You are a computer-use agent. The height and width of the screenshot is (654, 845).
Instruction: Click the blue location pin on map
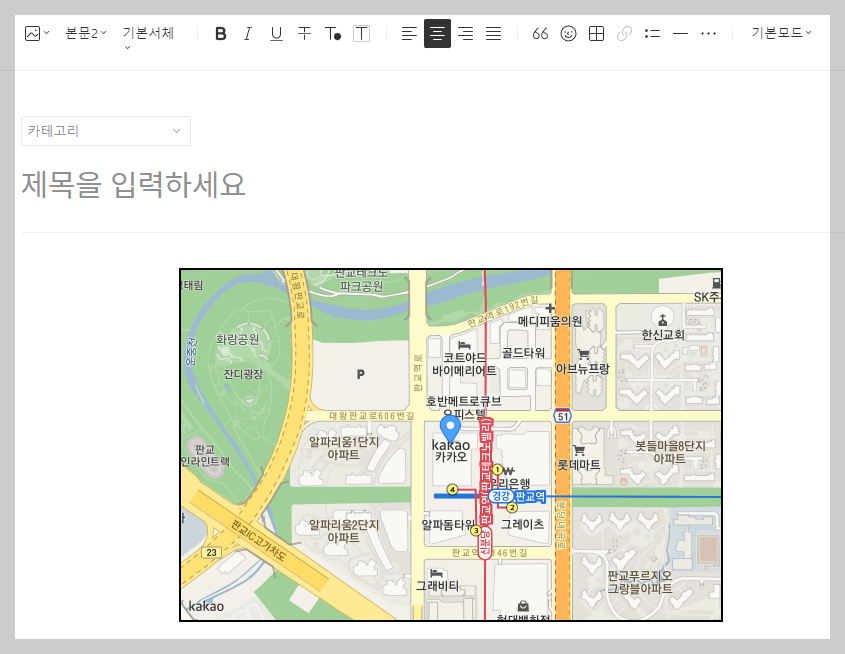pos(450,428)
